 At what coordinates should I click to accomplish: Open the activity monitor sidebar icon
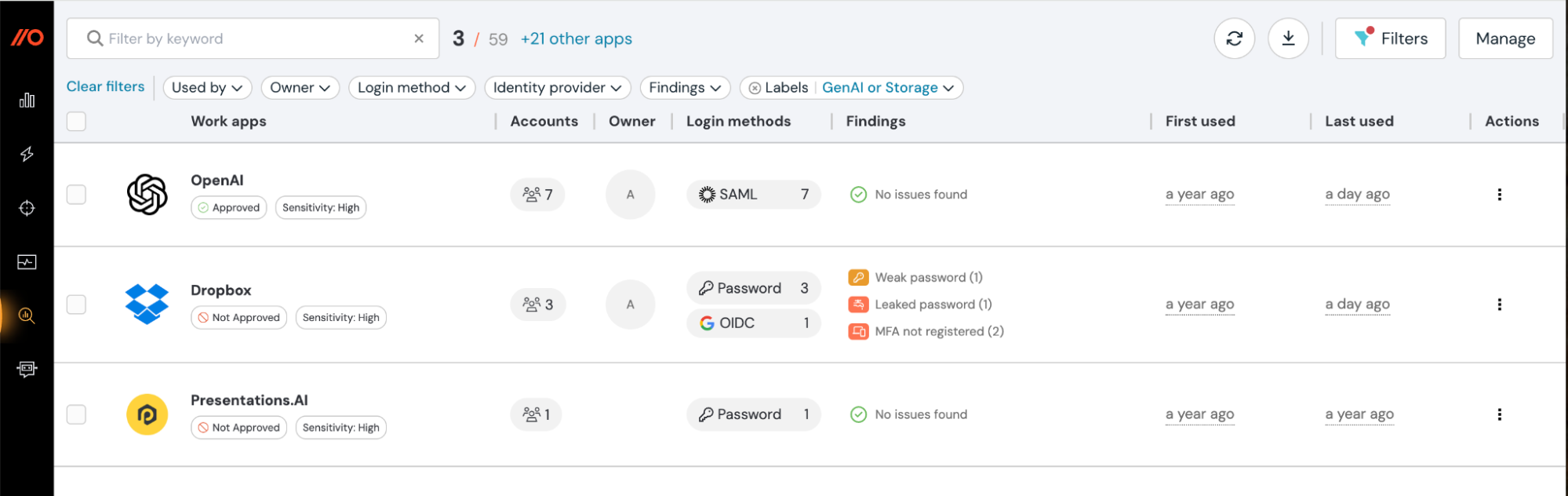27,262
